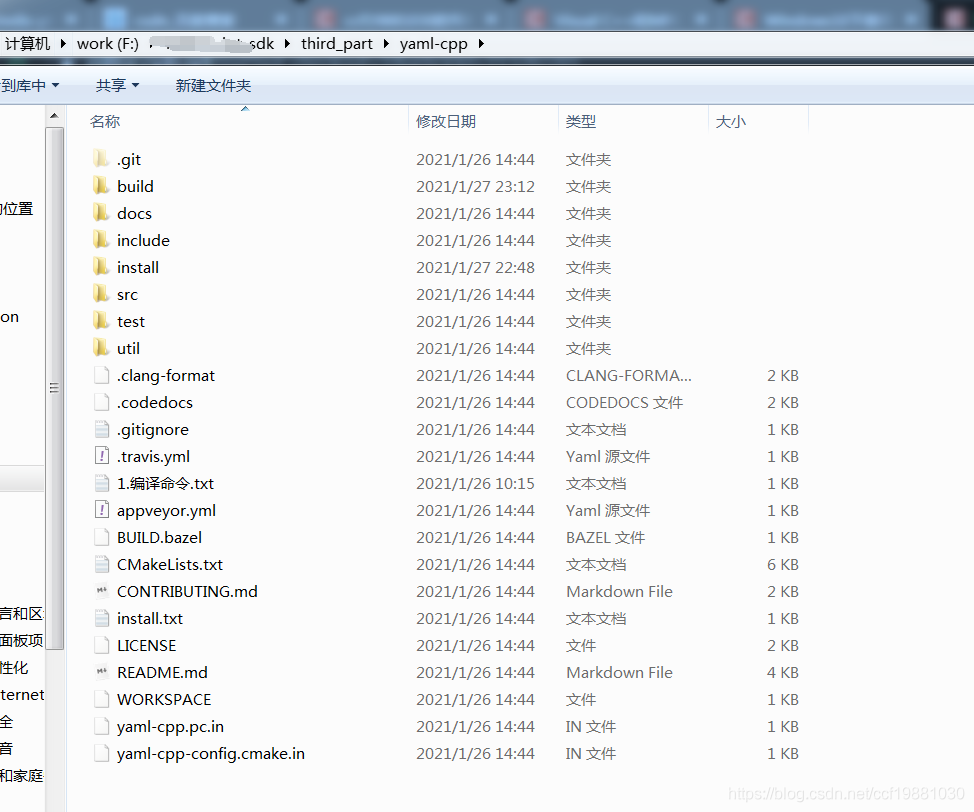Expand the arrow after work (F:) breadcrumb
The image size is (974, 812).
tap(152, 43)
